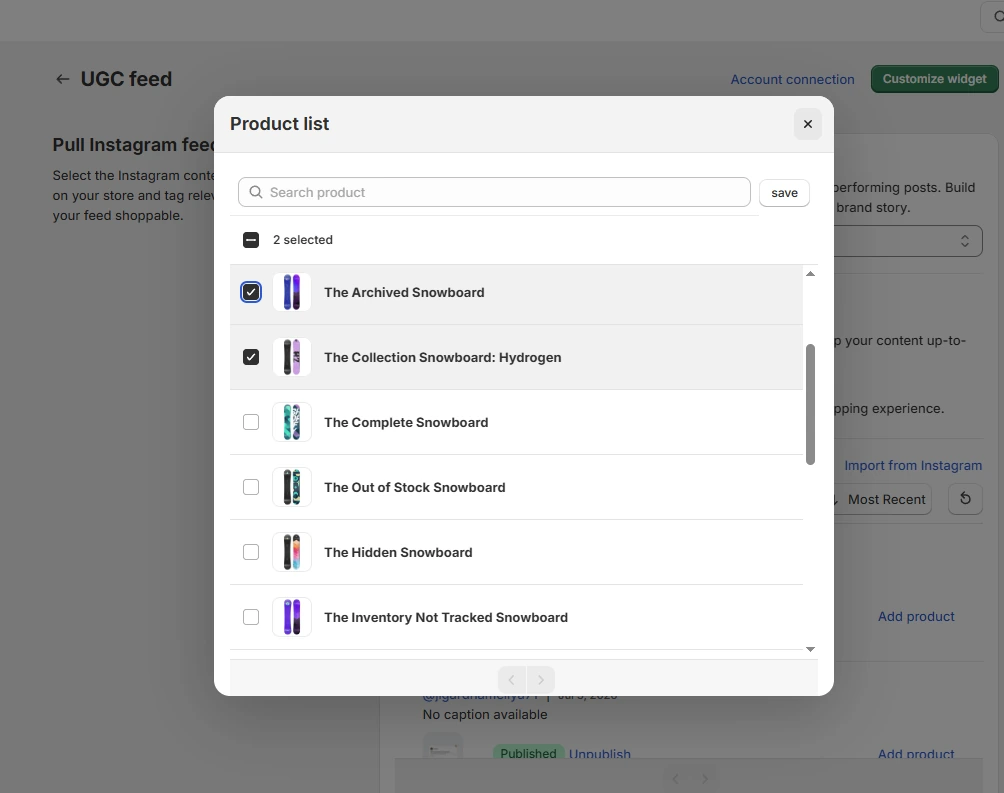Open The Archived Snowboard thumbnail
Image resolution: width=1004 pixels, height=793 pixels.
tap(292, 292)
